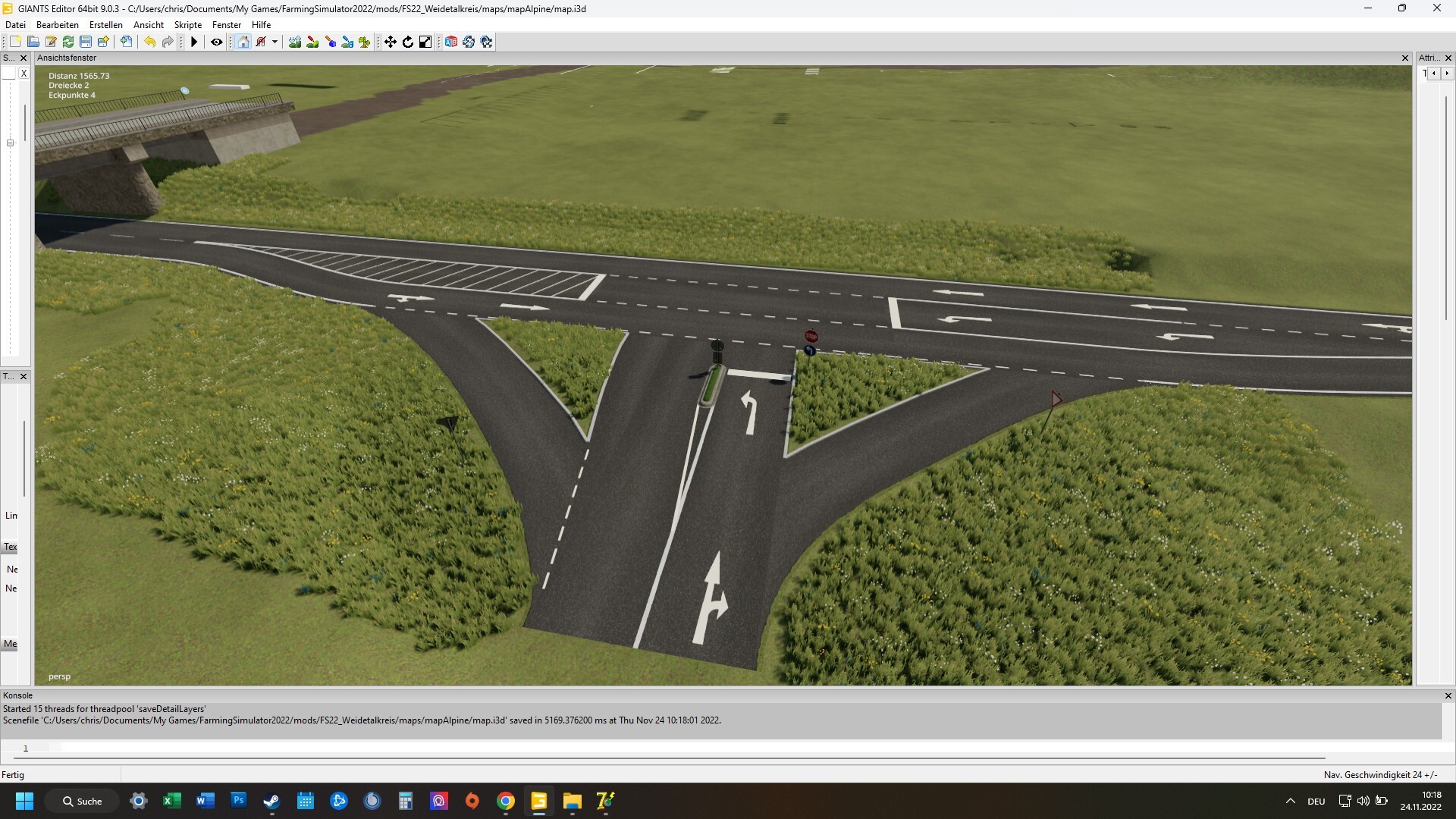Click the New Scene toolbar icon
This screenshot has width=1456, height=819.
(15, 42)
